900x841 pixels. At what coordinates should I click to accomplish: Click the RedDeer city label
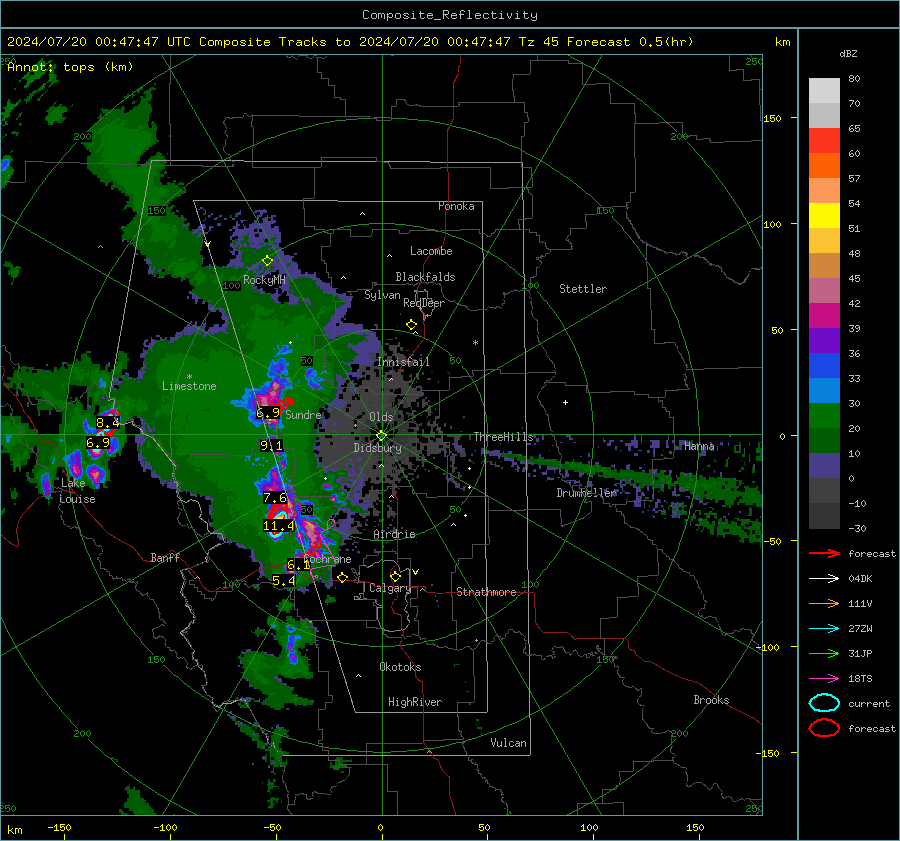424,303
